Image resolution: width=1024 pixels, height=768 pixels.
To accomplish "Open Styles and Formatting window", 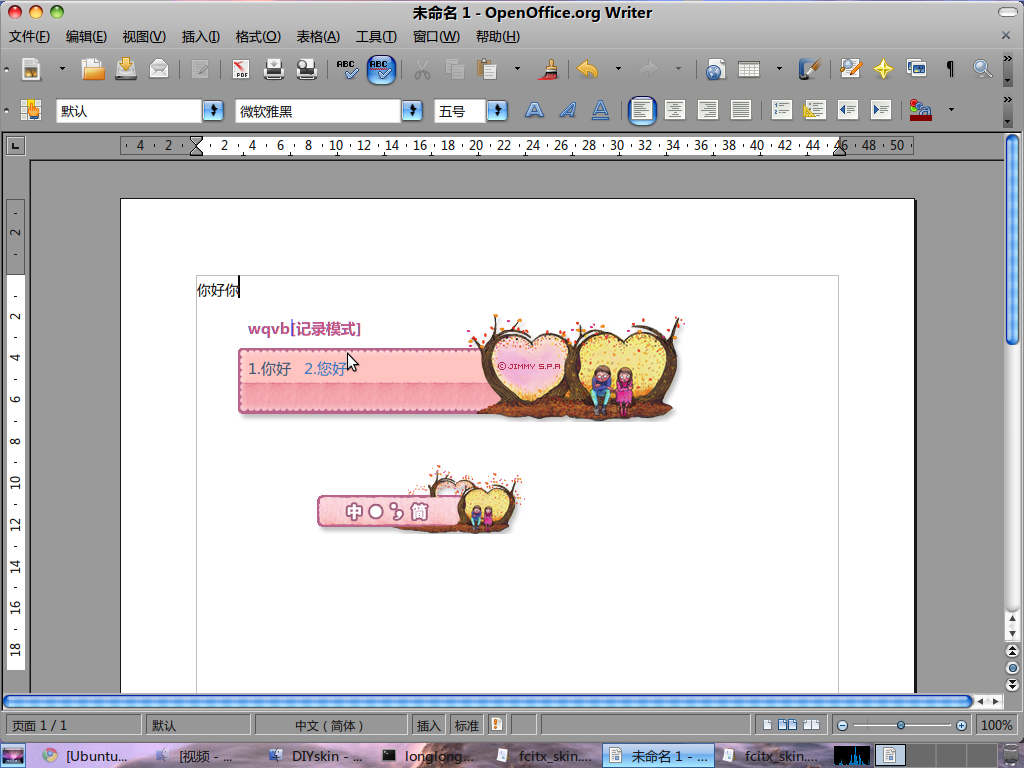I will click(x=31, y=110).
